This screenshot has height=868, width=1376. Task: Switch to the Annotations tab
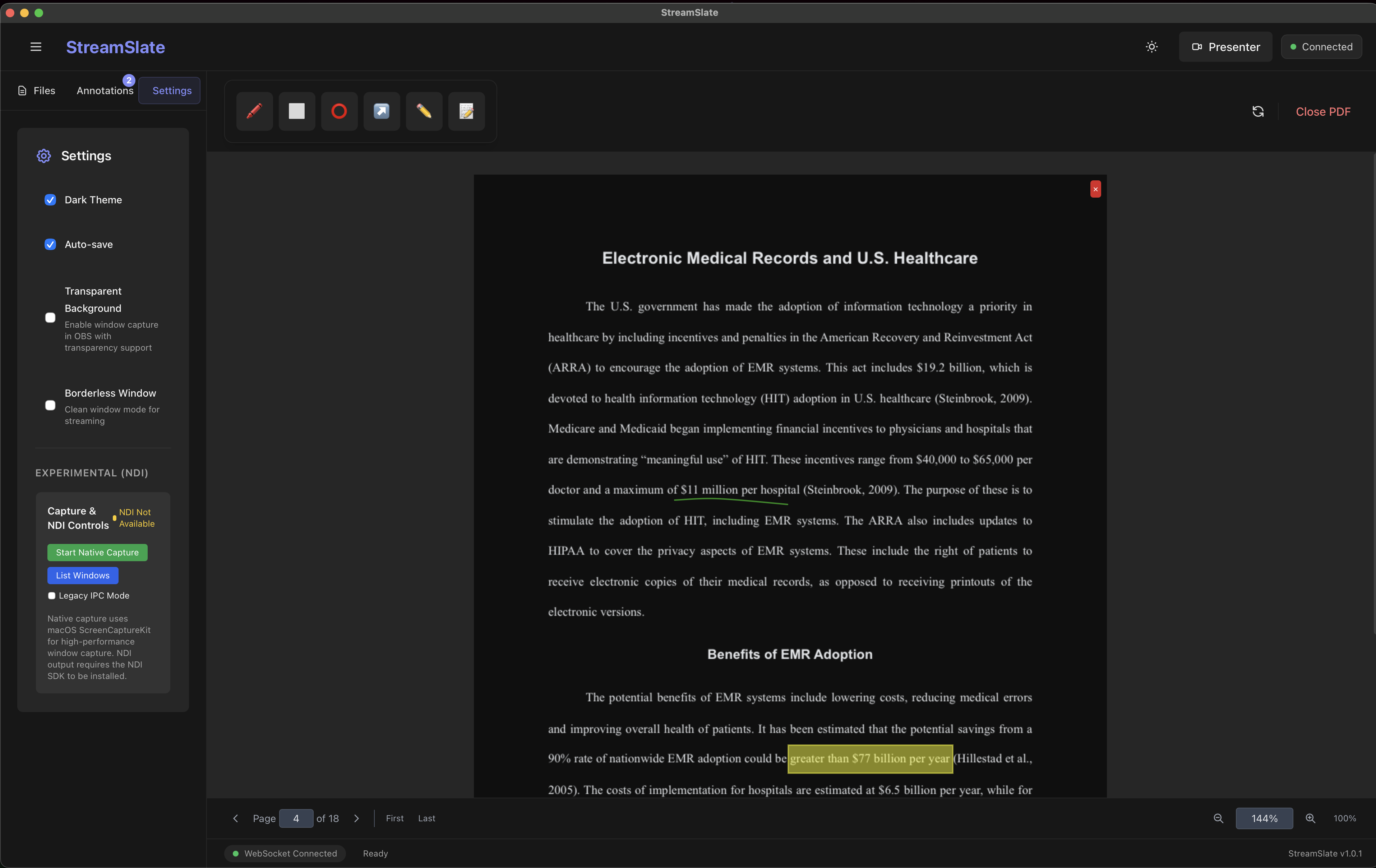click(x=105, y=90)
